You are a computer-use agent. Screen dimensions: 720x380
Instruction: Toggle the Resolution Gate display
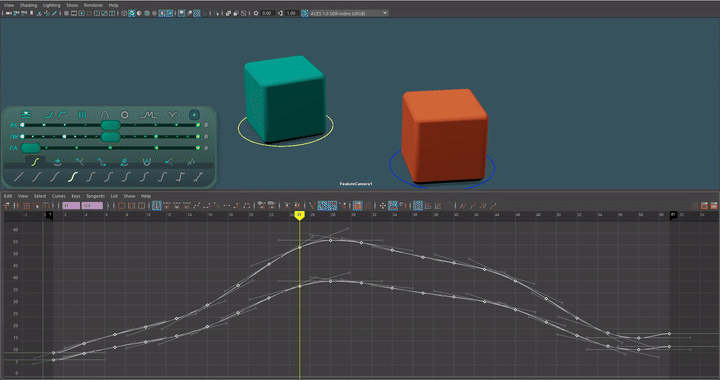(x=81, y=13)
